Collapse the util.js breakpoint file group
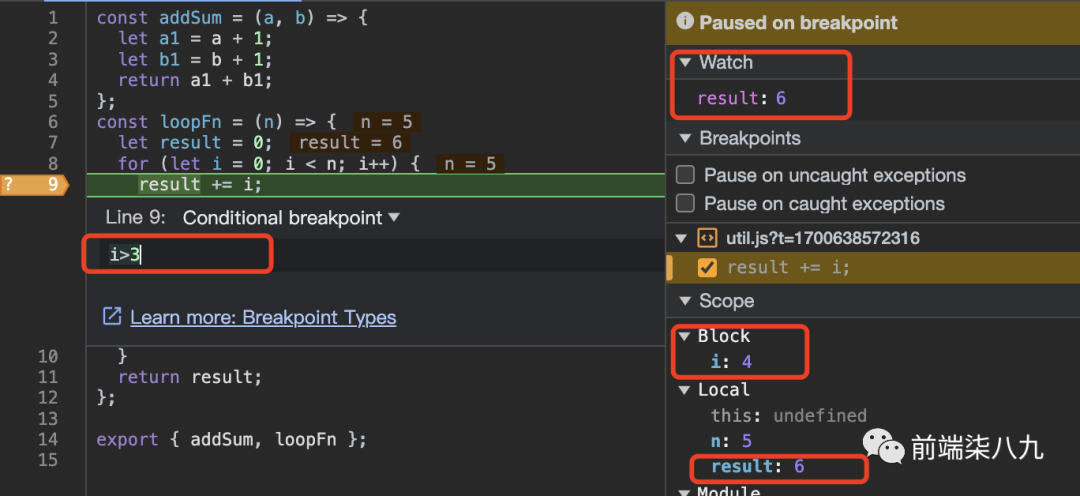This screenshot has width=1080, height=496. 682,238
